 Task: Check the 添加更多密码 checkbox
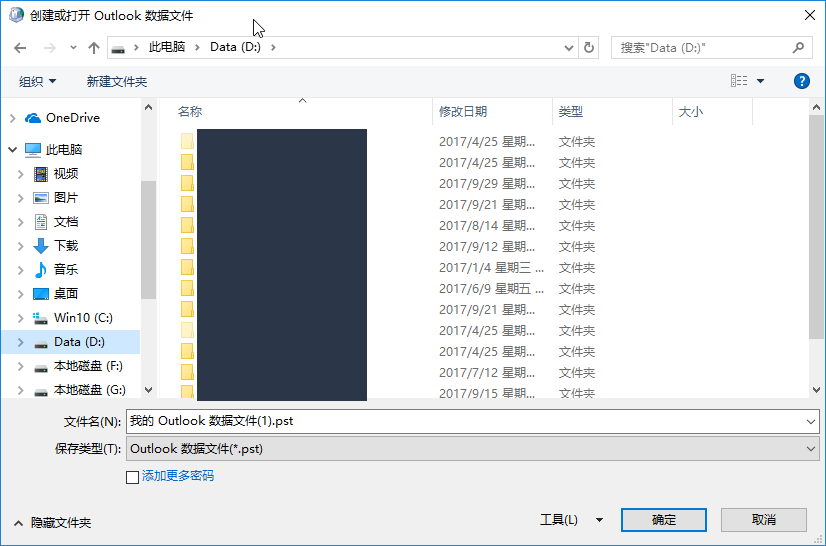[x=133, y=477]
